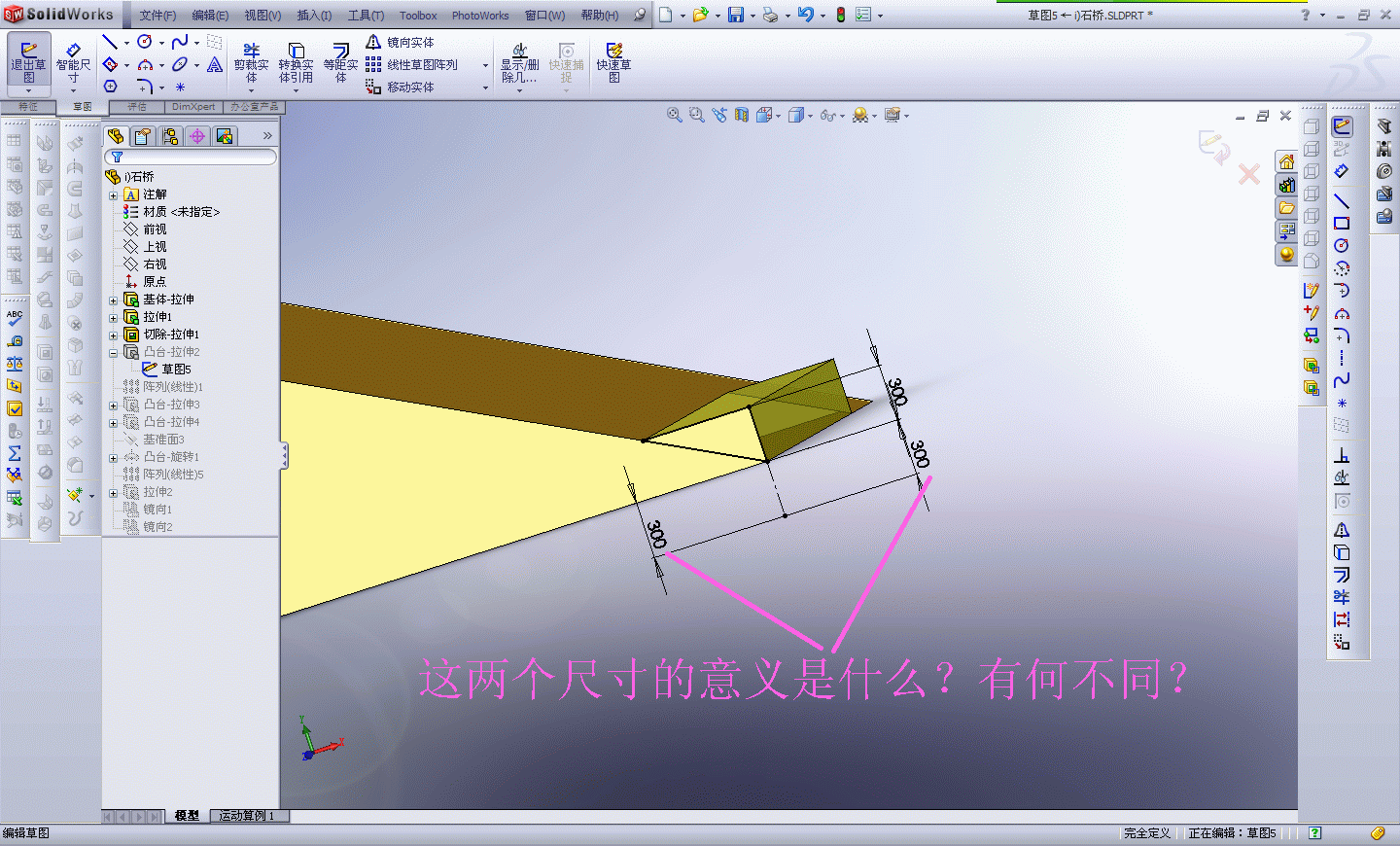The image size is (1400, 846).
Task: Click the Zoom to Area view icon
Action: (696, 115)
